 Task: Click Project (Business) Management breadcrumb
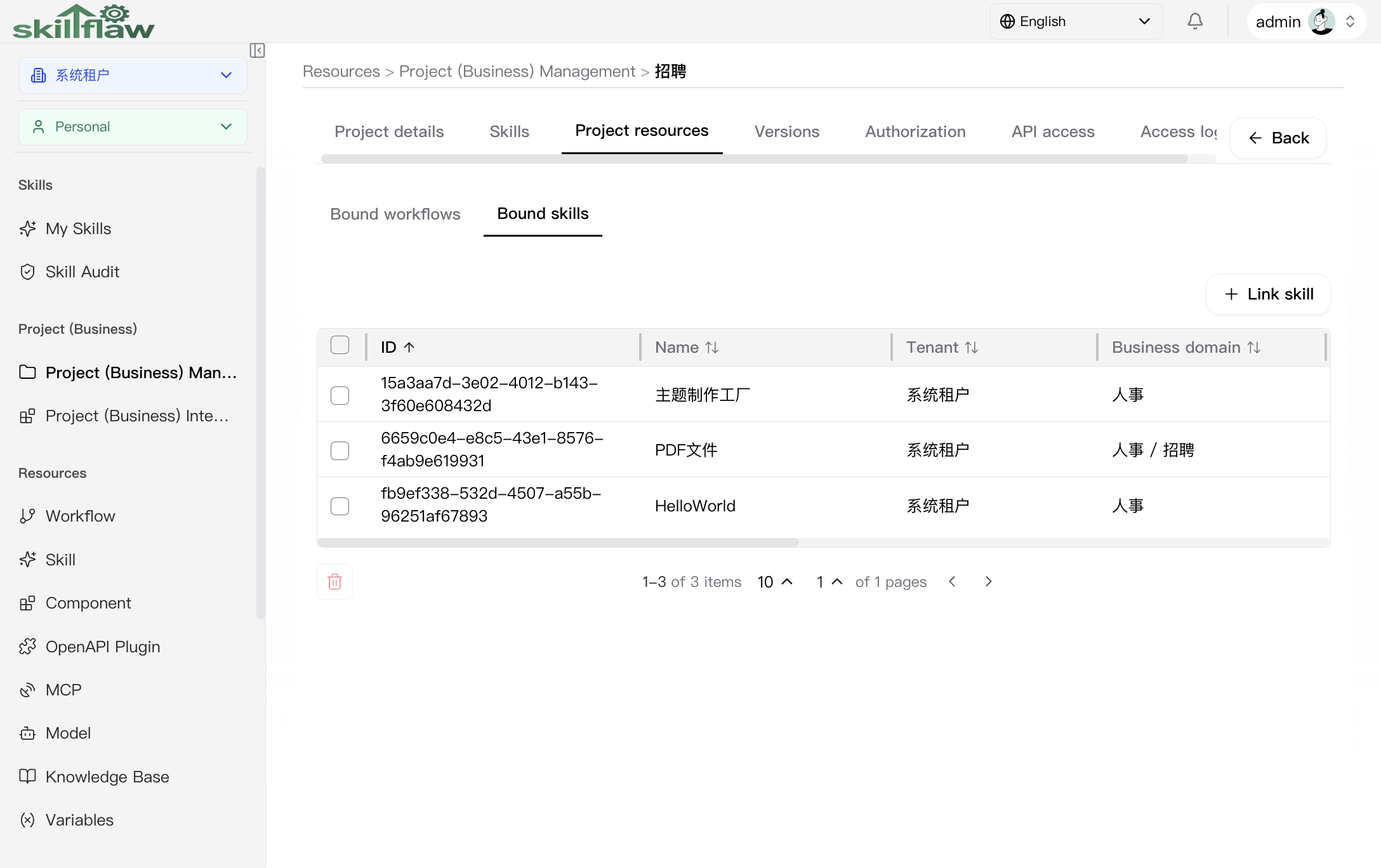(517, 72)
